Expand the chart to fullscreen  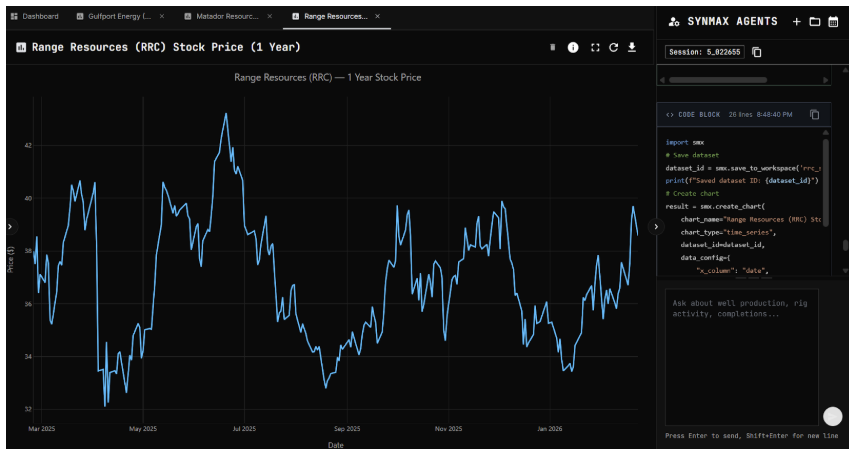(595, 47)
